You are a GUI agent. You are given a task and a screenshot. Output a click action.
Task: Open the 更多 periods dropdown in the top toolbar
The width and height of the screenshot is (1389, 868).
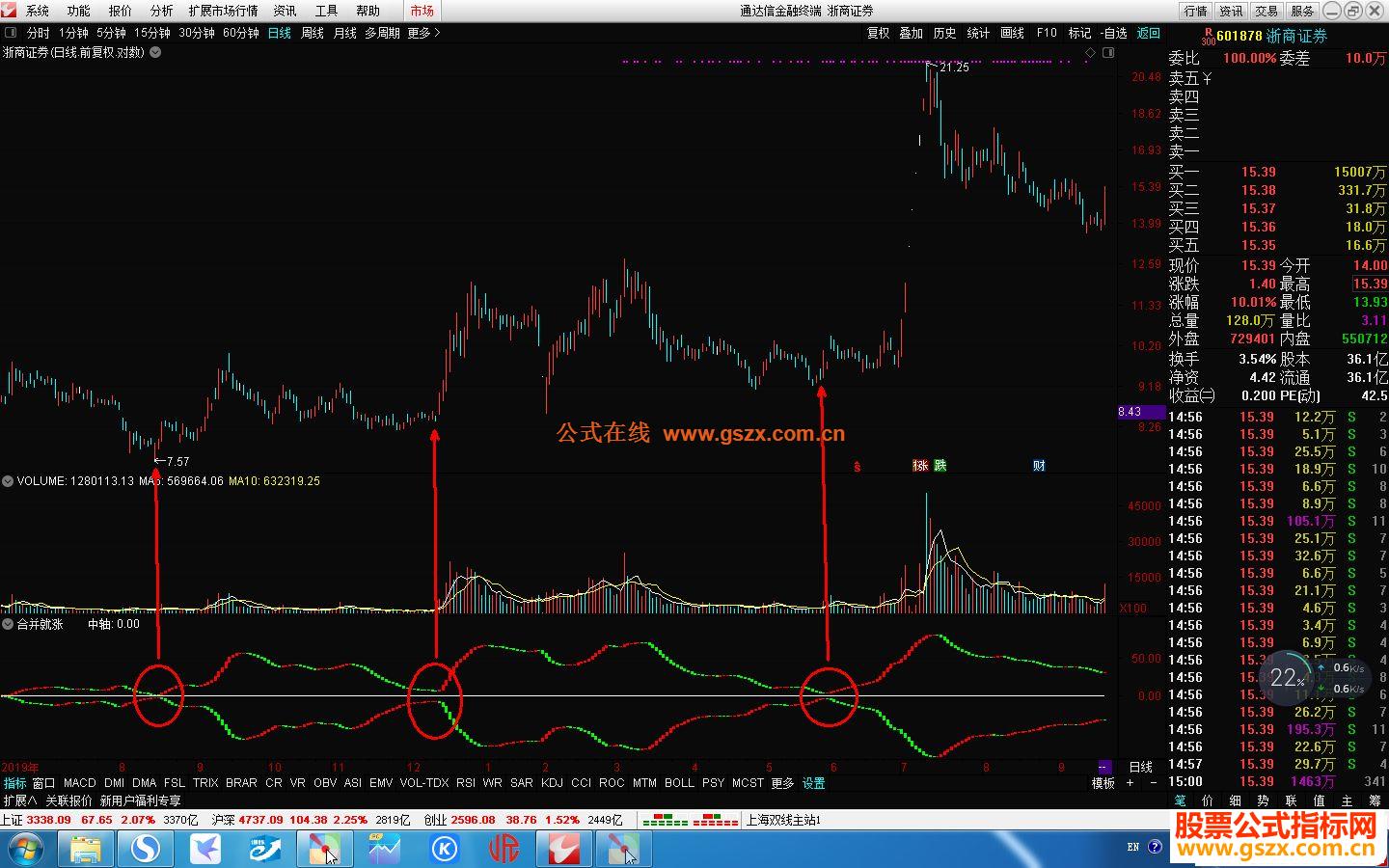coord(423,33)
